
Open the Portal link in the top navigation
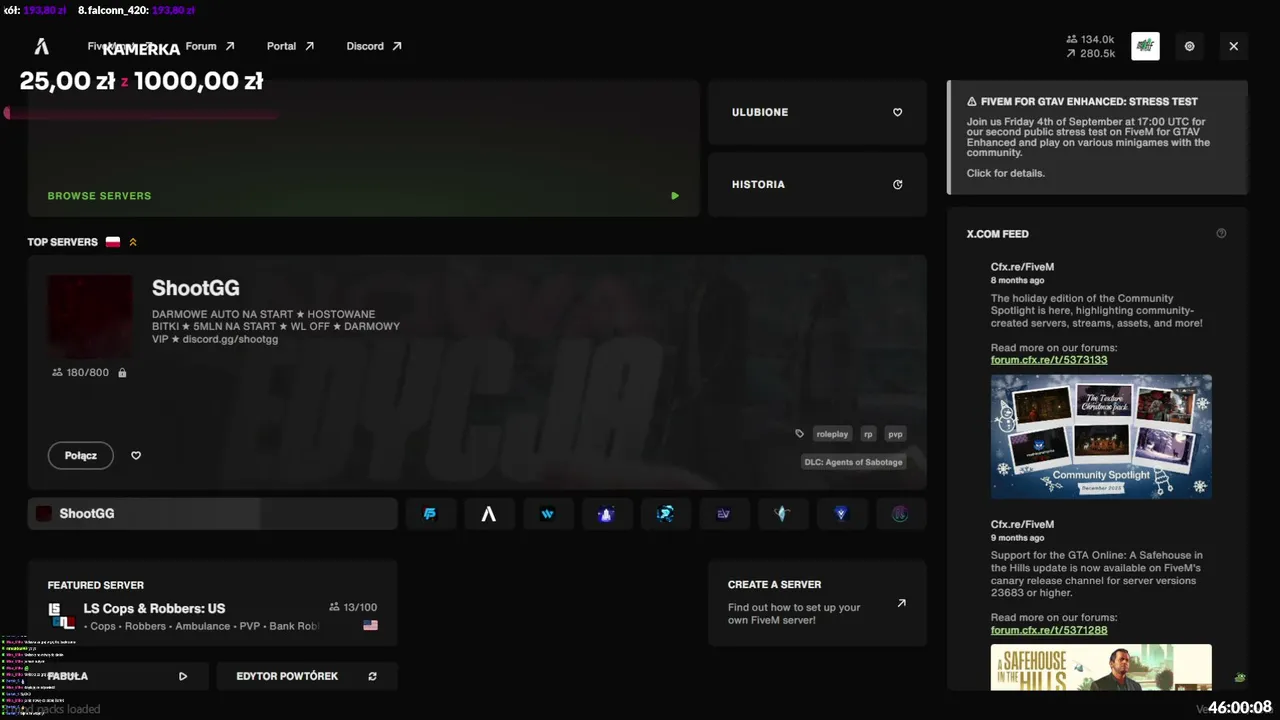point(291,46)
